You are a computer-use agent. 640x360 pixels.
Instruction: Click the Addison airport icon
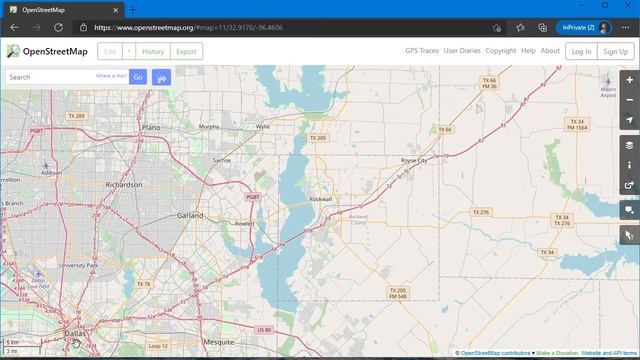click(46, 166)
